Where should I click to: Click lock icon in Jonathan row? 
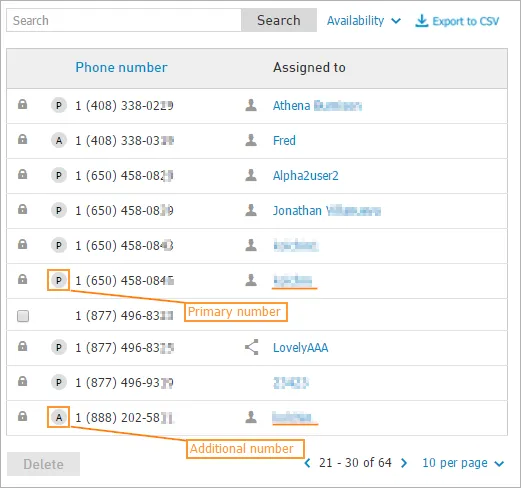pos(22,209)
